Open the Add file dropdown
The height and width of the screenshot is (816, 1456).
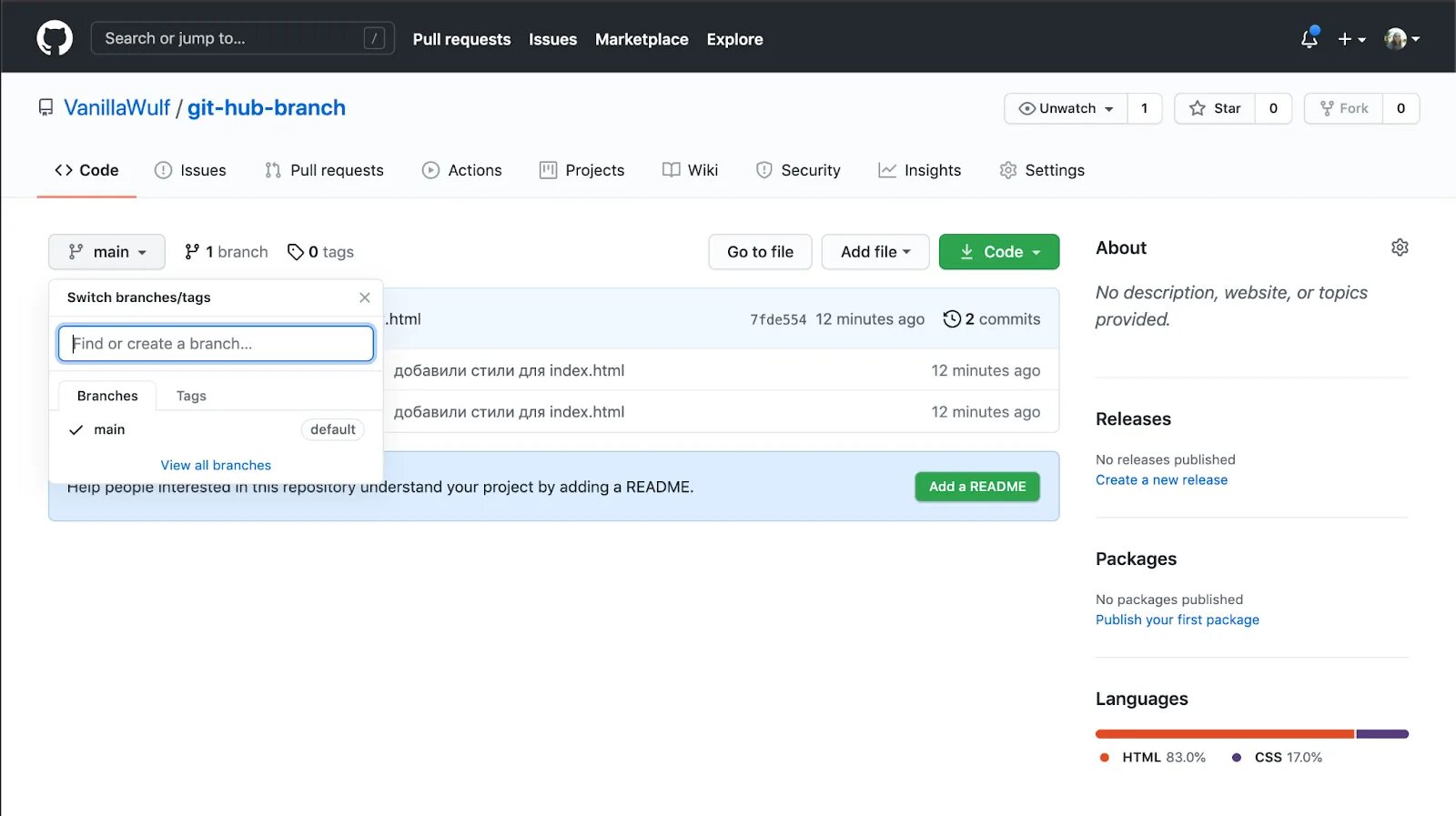coord(875,252)
